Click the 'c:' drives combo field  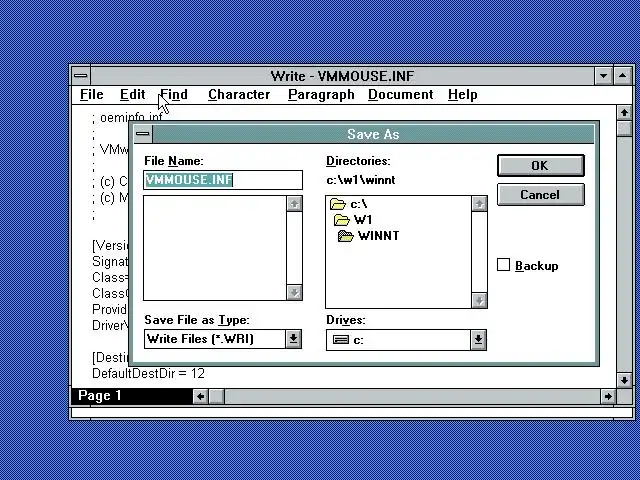click(x=398, y=340)
